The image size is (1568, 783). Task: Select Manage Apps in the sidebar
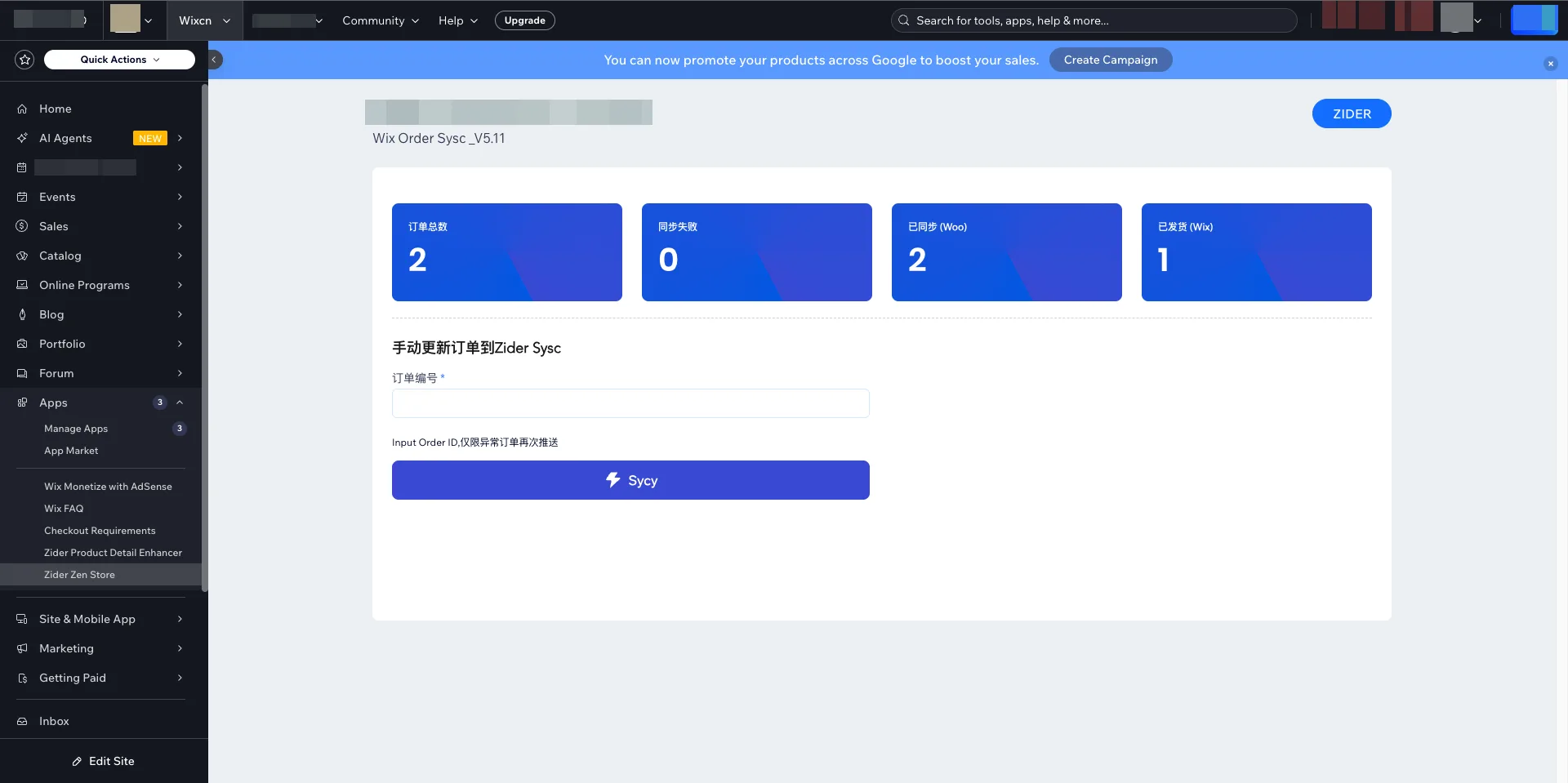click(x=76, y=429)
